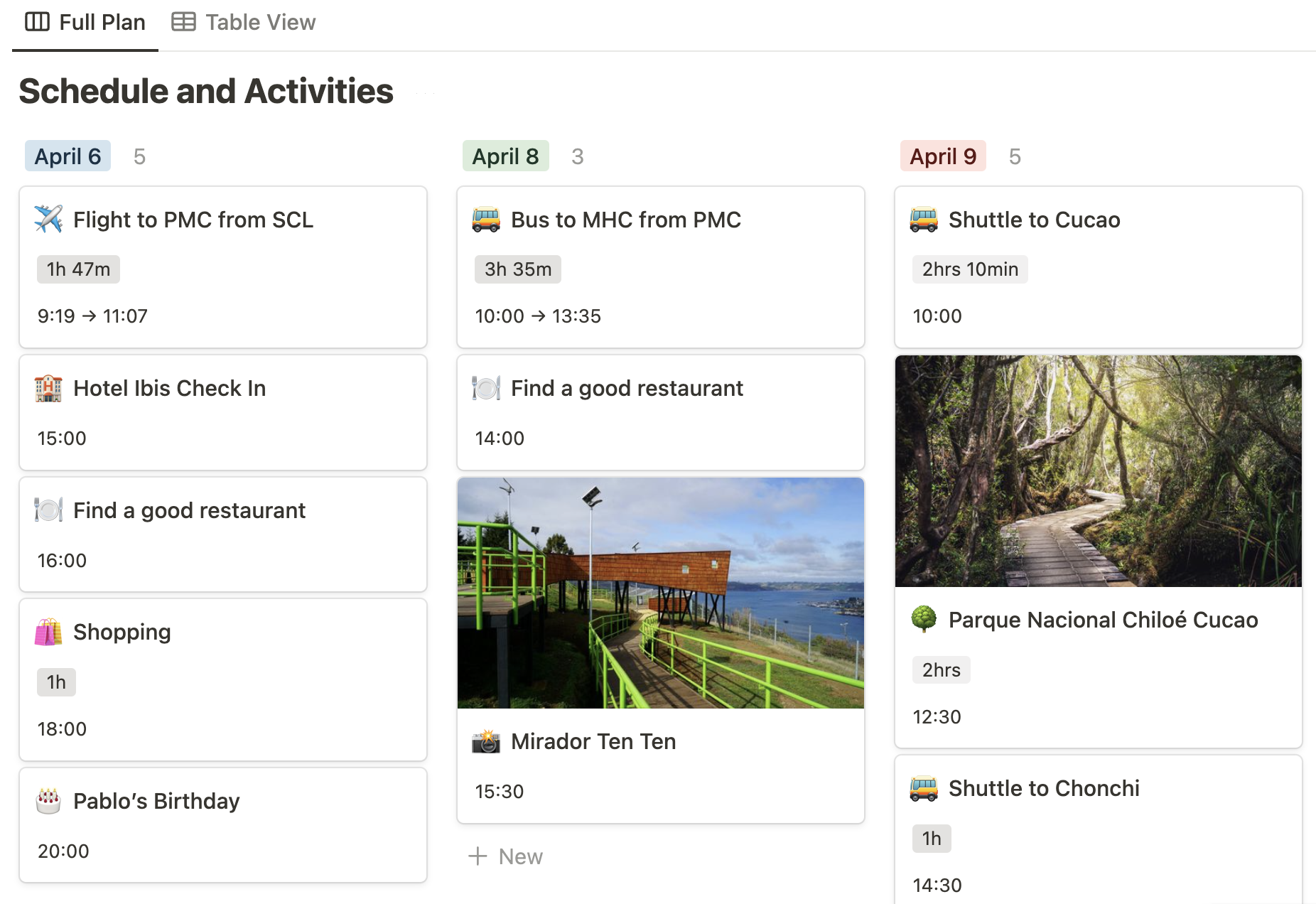Open Pablo's Birthday card
The width and height of the screenshot is (1316, 904).
(x=156, y=802)
